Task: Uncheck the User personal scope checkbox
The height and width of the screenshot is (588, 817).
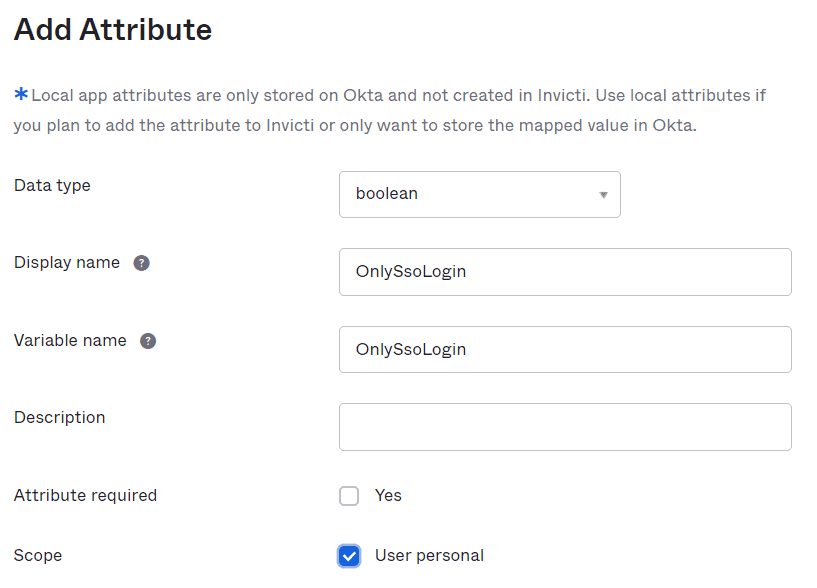Action: pos(349,555)
